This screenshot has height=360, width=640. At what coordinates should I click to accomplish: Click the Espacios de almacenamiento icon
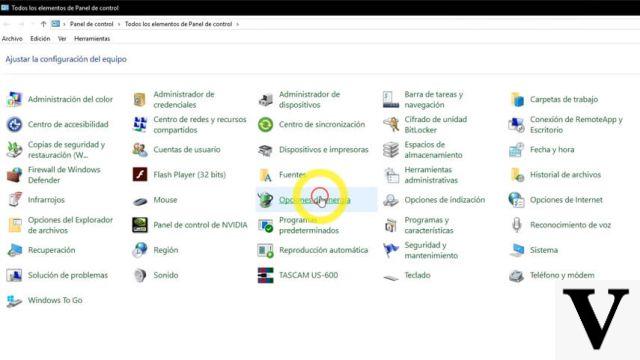click(x=391, y=150)
